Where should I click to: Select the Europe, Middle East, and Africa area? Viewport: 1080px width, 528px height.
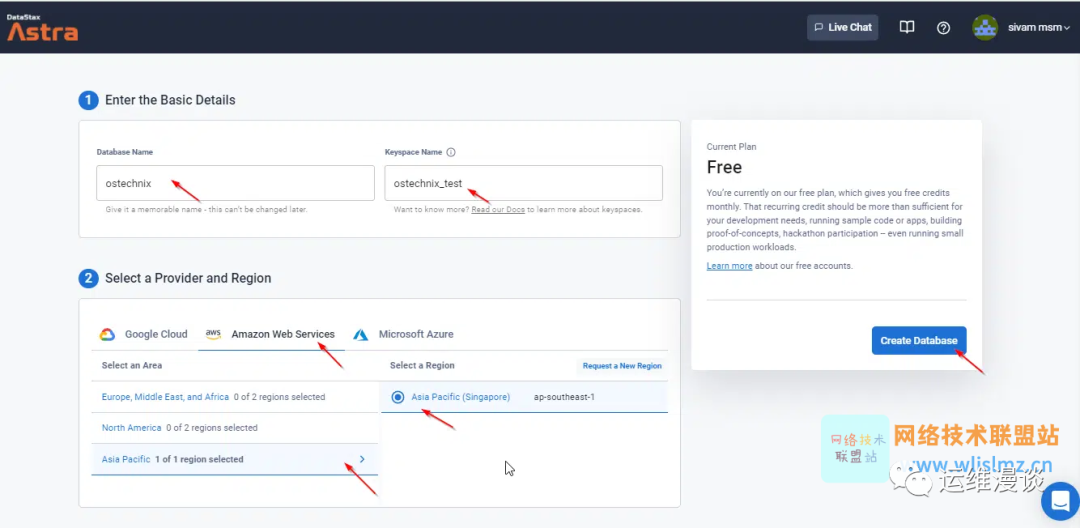235,397
